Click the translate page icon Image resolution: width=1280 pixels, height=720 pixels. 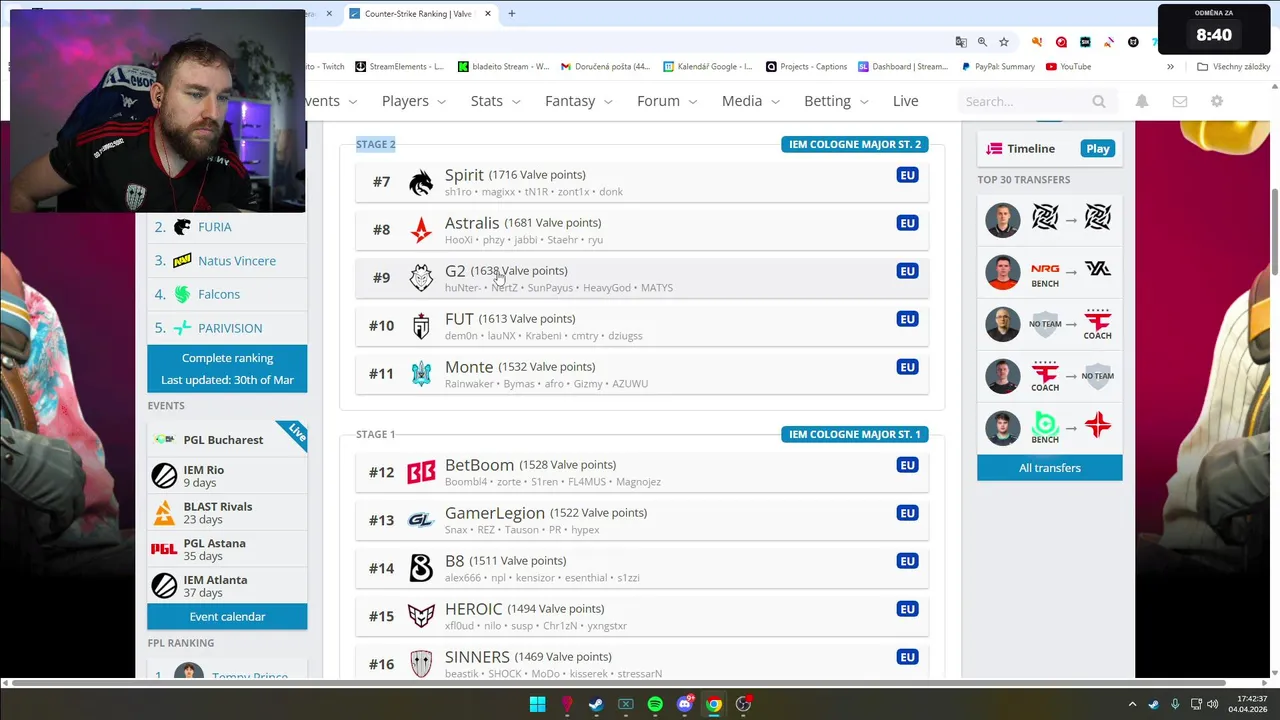(x=961, y=42)
